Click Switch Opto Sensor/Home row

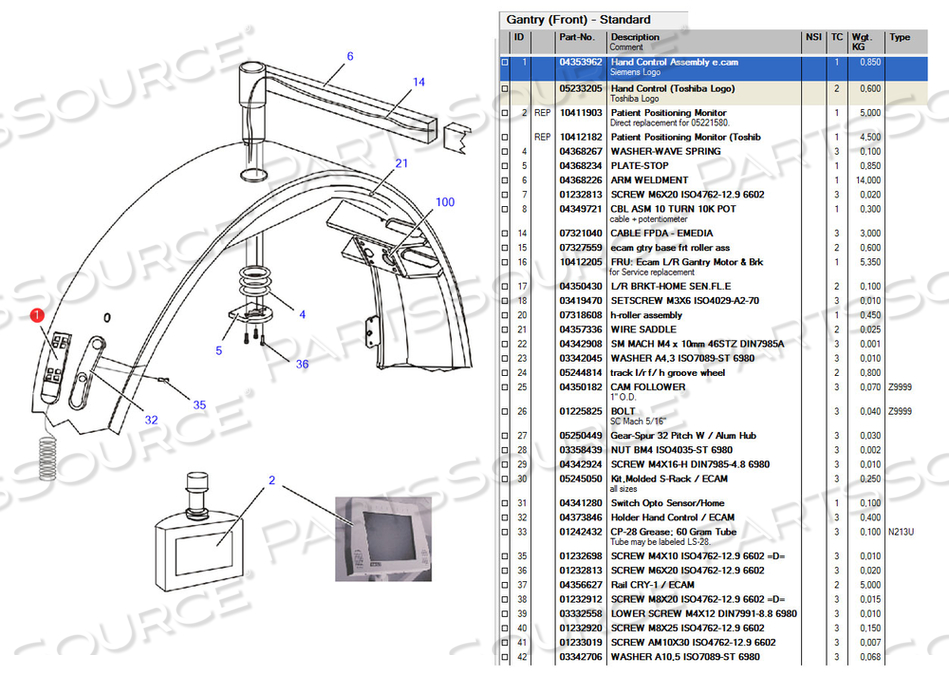[x=712, y=504]
